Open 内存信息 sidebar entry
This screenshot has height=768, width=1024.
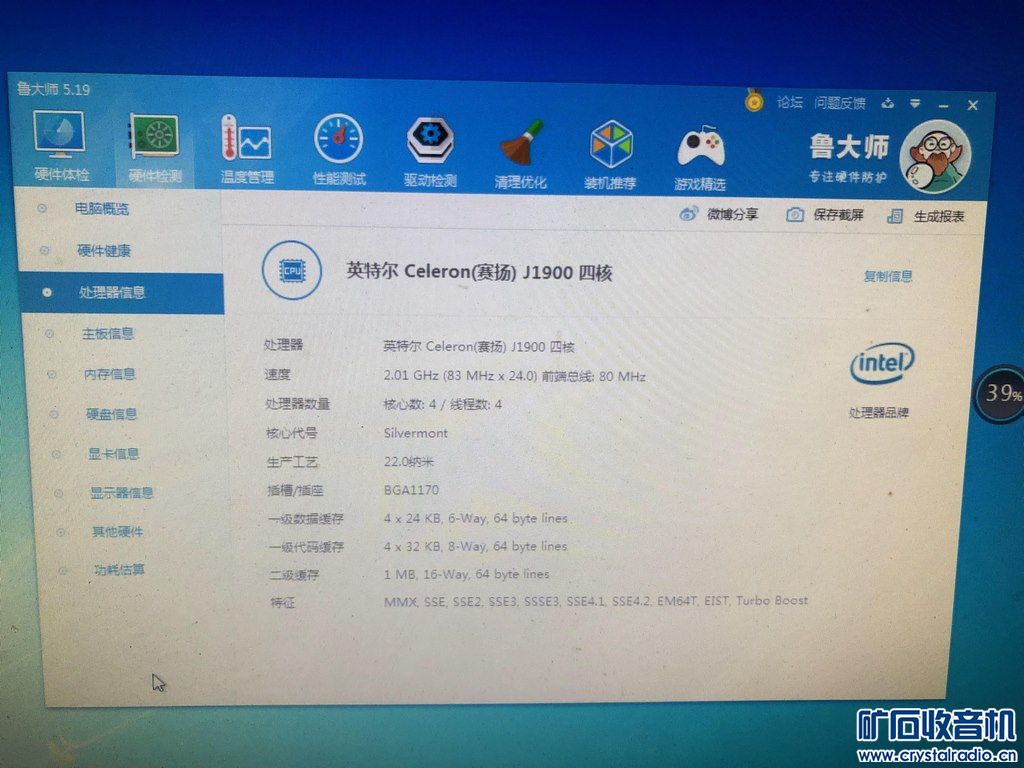pos(110,374)
